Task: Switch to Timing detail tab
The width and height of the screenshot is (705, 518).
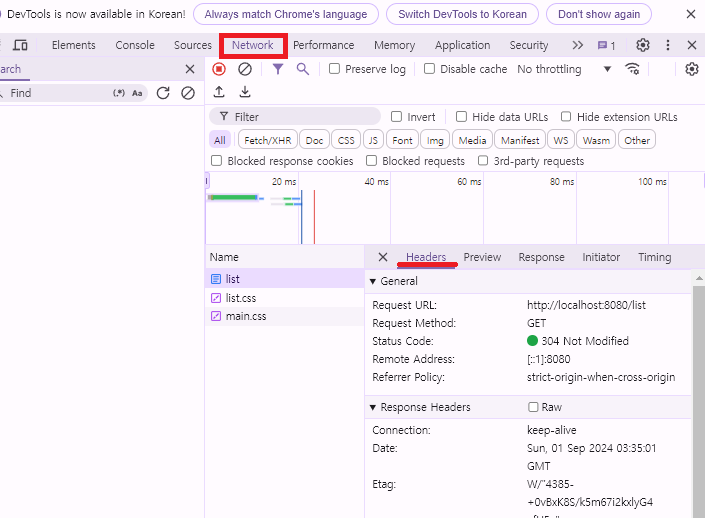Action: [655, 257]
